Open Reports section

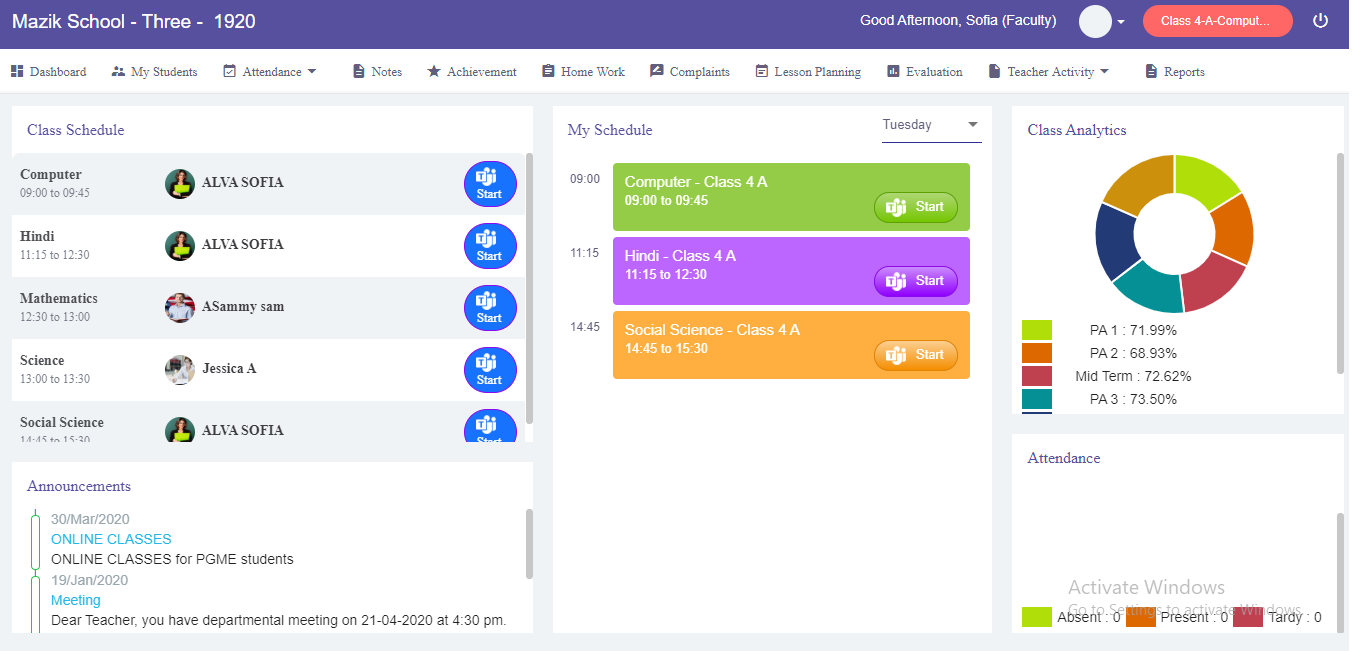[1175, 71]
